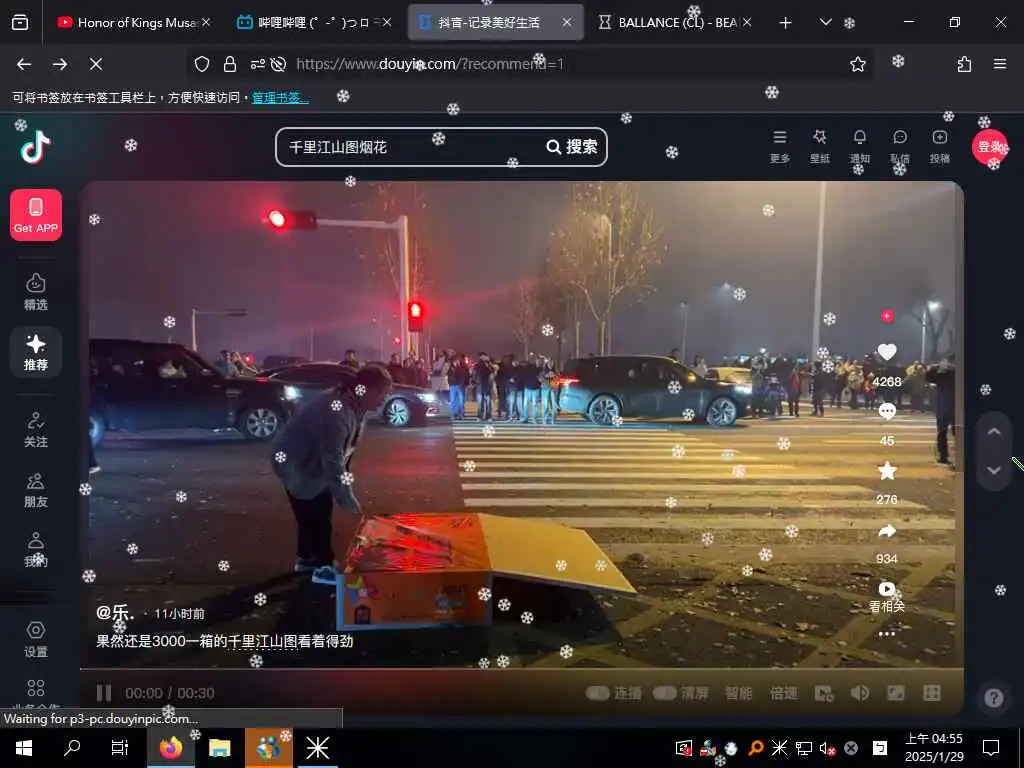
Task: Click the 管理书签 manage bookmarks link
Action: click(x=281, y=98)
